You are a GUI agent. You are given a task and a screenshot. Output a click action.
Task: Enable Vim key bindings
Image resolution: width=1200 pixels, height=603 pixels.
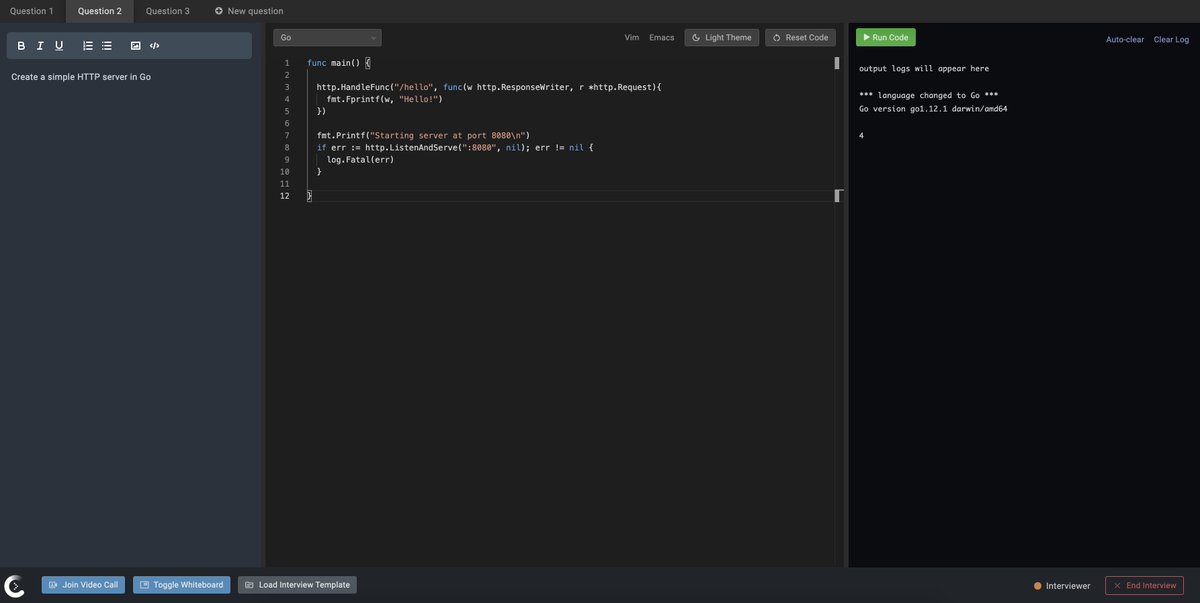[x=632, y=38]
